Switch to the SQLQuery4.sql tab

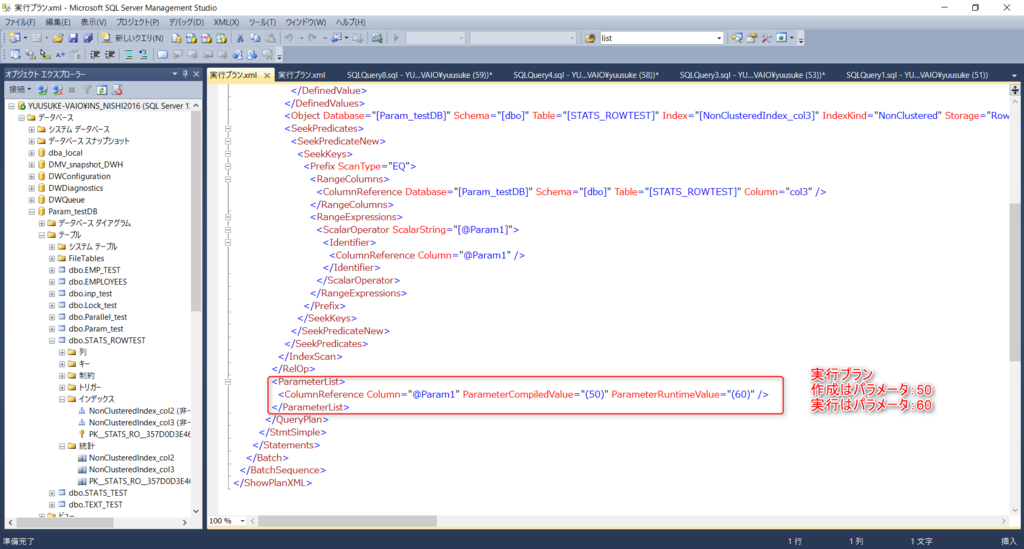click(x=586, y=75)
